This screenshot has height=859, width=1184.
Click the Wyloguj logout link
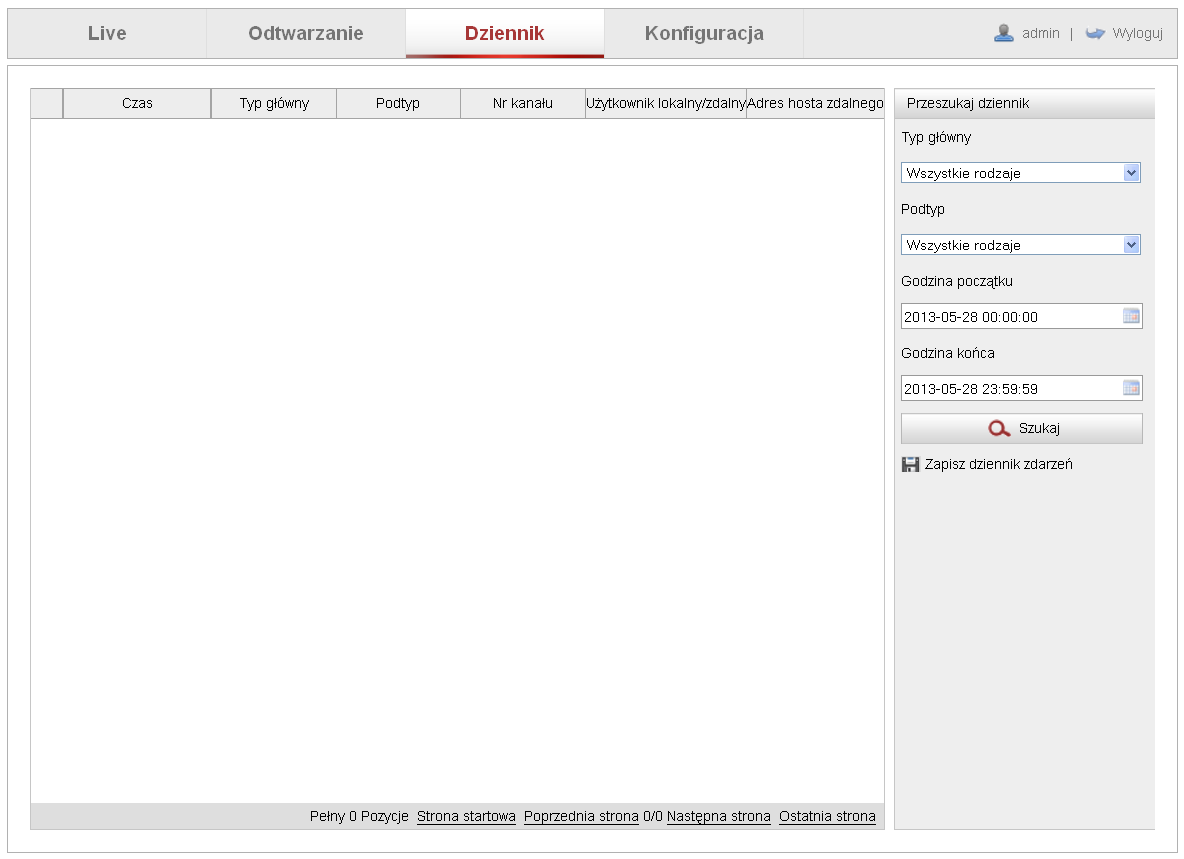1137,33
